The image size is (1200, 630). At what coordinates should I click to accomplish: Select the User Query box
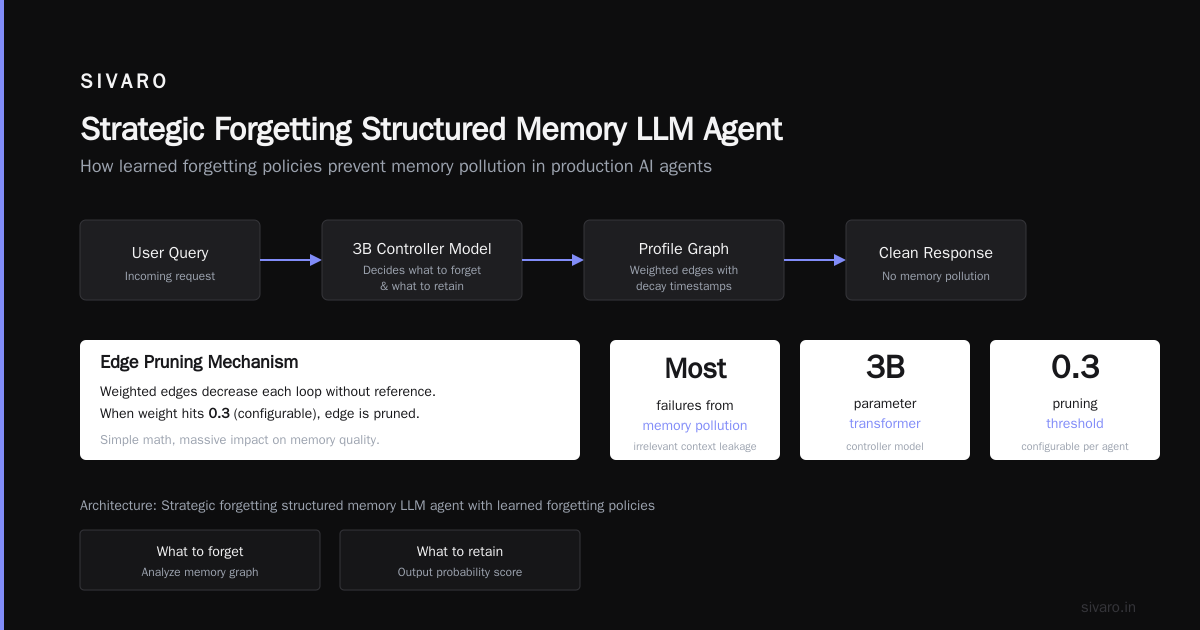[x=170, y=260]
